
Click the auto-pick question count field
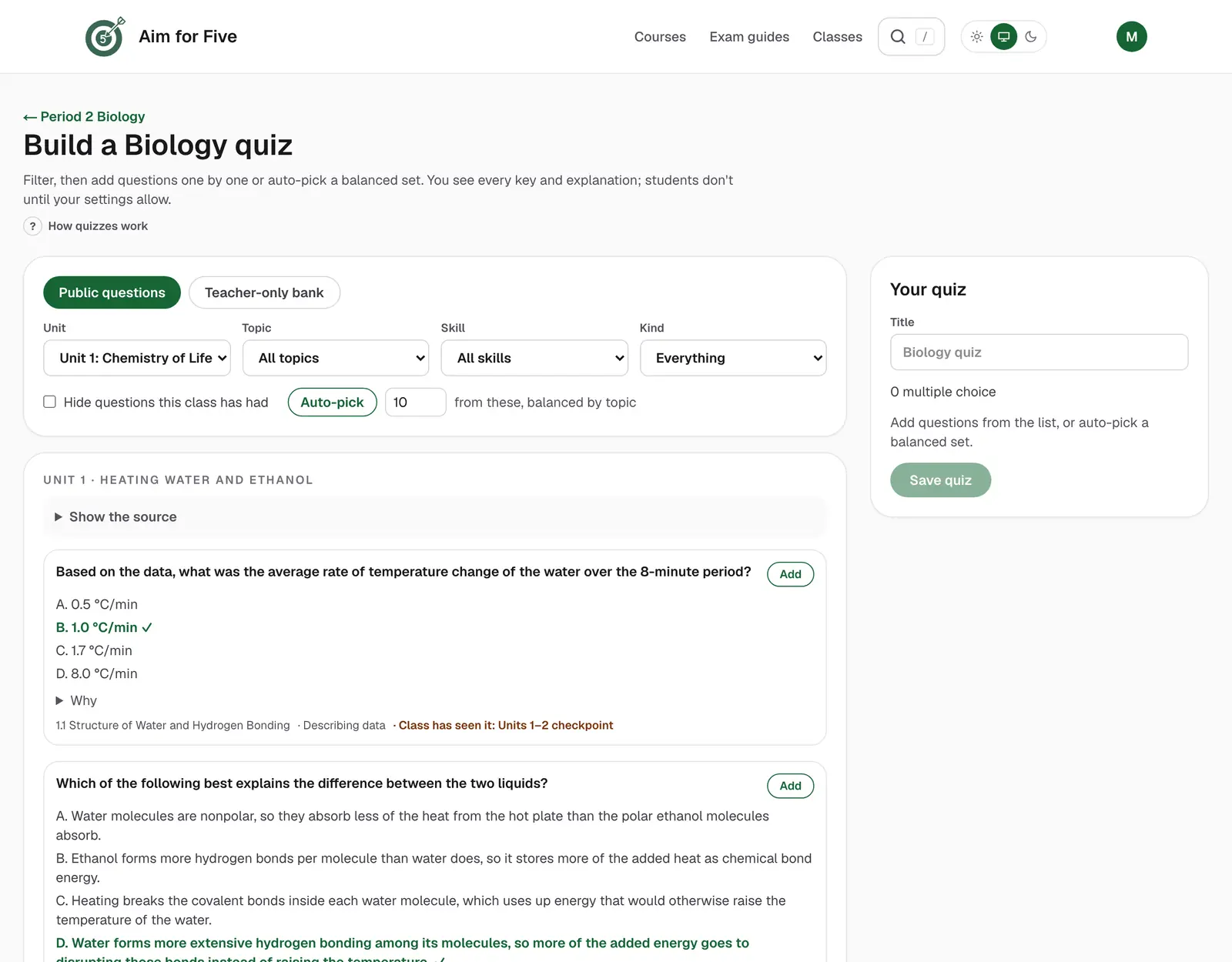coord(415,403)
